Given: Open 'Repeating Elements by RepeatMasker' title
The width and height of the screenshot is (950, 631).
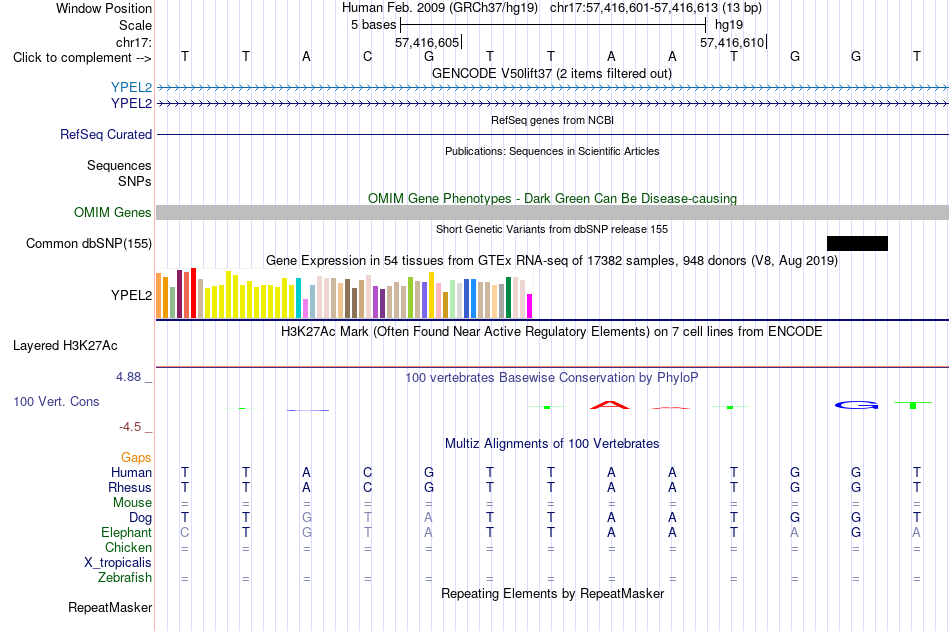Looking at the screenshot, I should pyautogui.click(x=553, y=593).
